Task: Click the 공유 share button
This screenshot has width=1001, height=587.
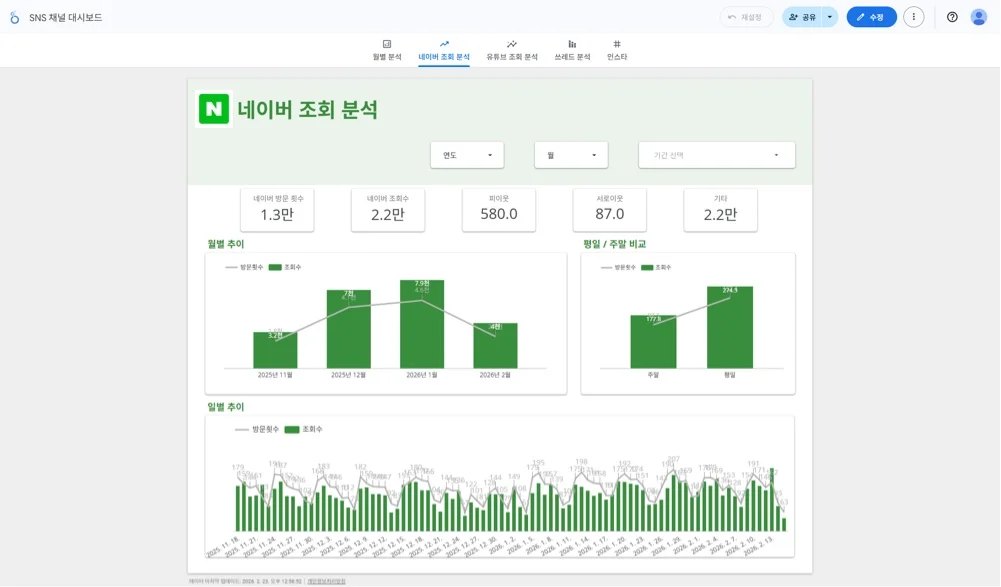Action: point(802,17)
